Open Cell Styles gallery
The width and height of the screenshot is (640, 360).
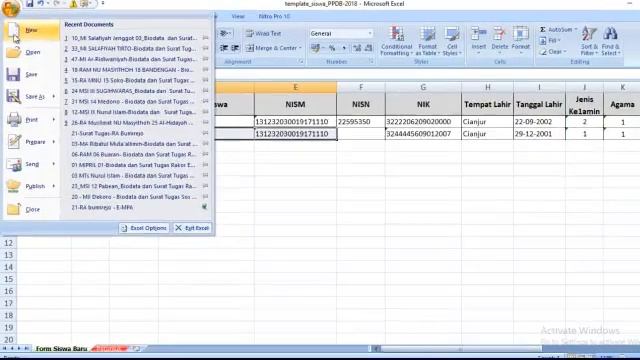[452, 41]
